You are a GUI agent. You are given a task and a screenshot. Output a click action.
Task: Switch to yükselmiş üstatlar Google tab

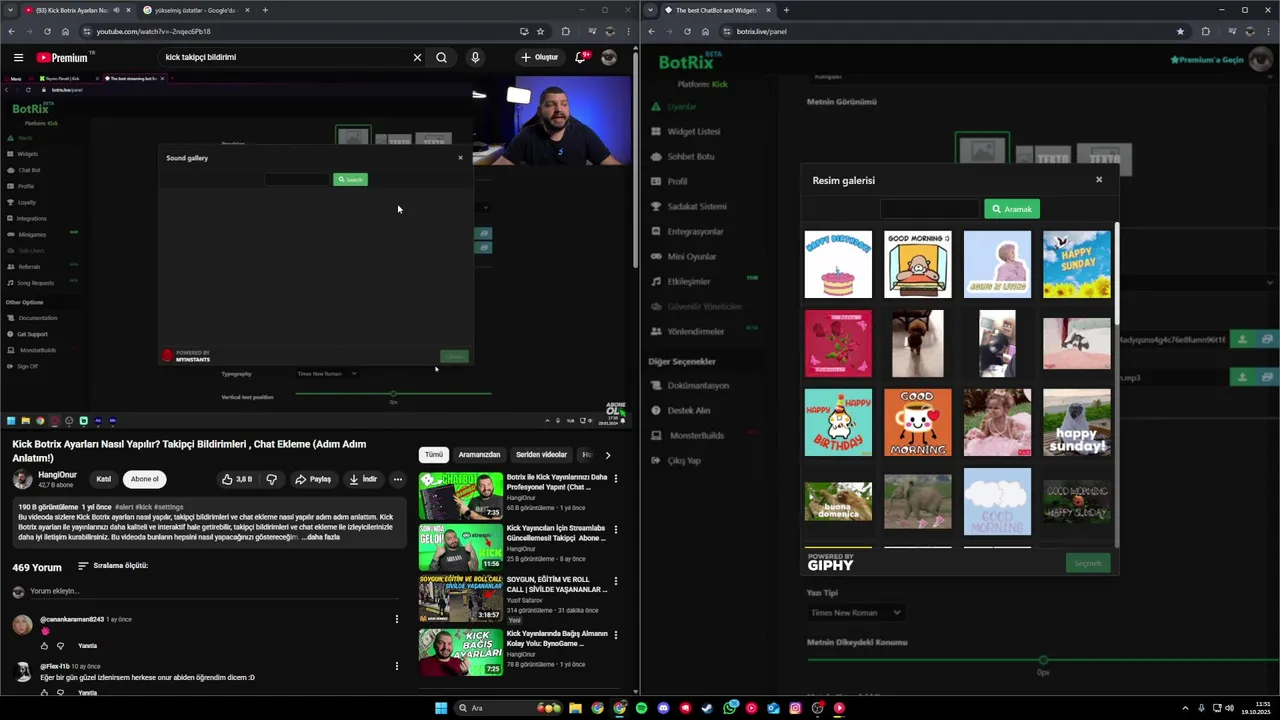coord(195,10)
